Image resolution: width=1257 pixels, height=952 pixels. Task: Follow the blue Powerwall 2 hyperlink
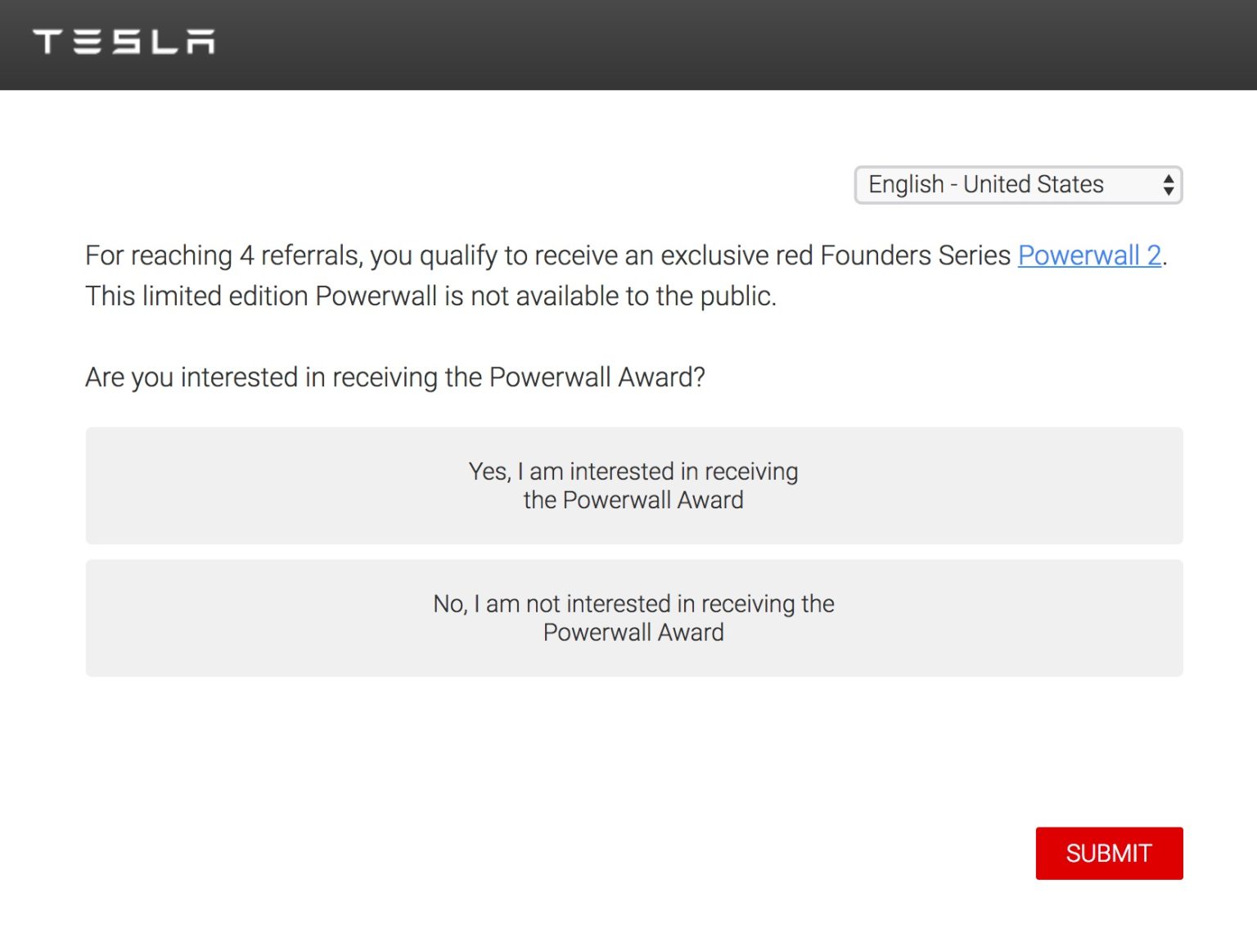point(1089,255)
